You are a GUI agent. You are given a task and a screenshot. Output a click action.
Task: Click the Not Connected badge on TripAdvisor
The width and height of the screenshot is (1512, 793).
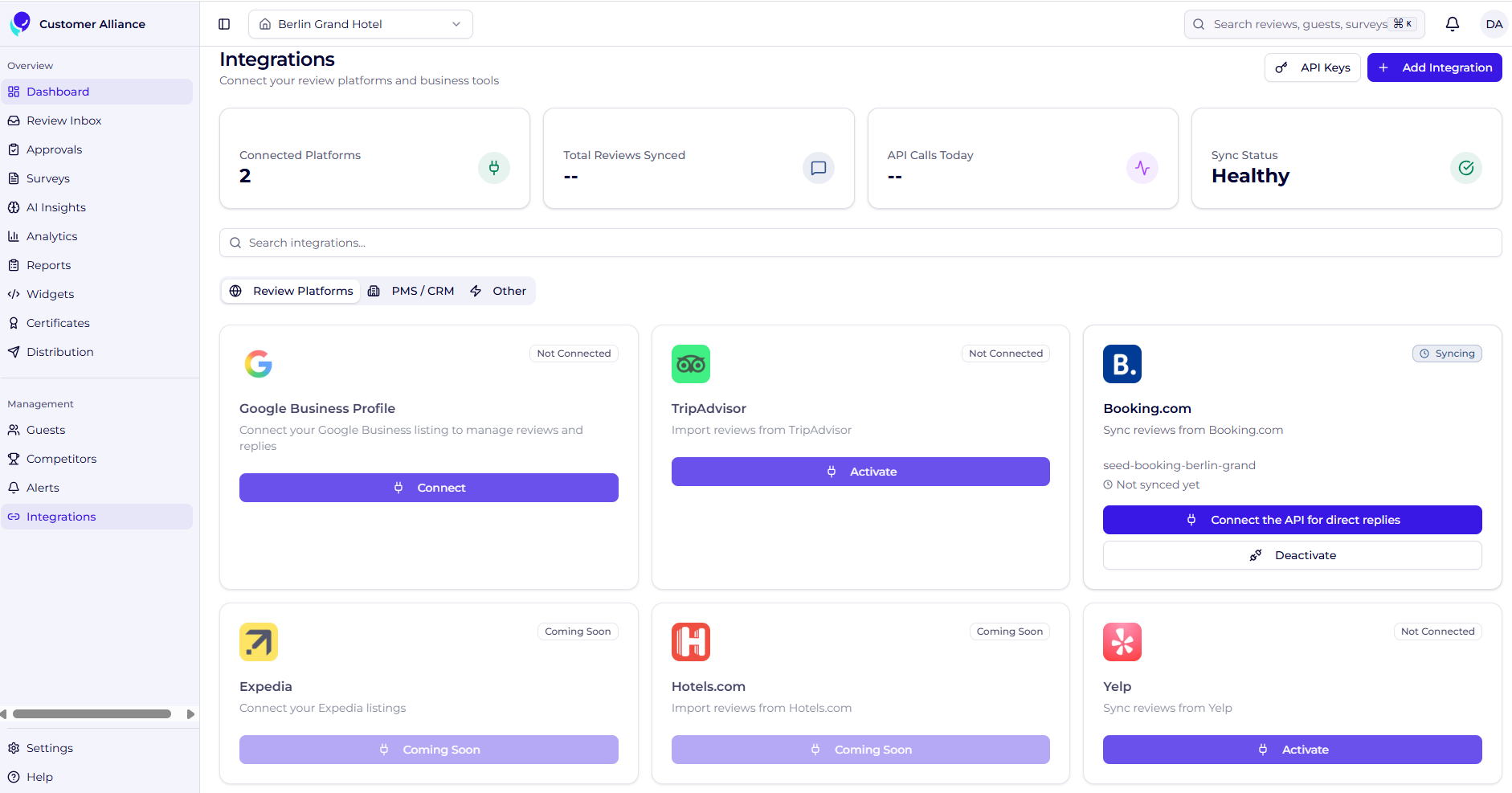(1005, 354)
